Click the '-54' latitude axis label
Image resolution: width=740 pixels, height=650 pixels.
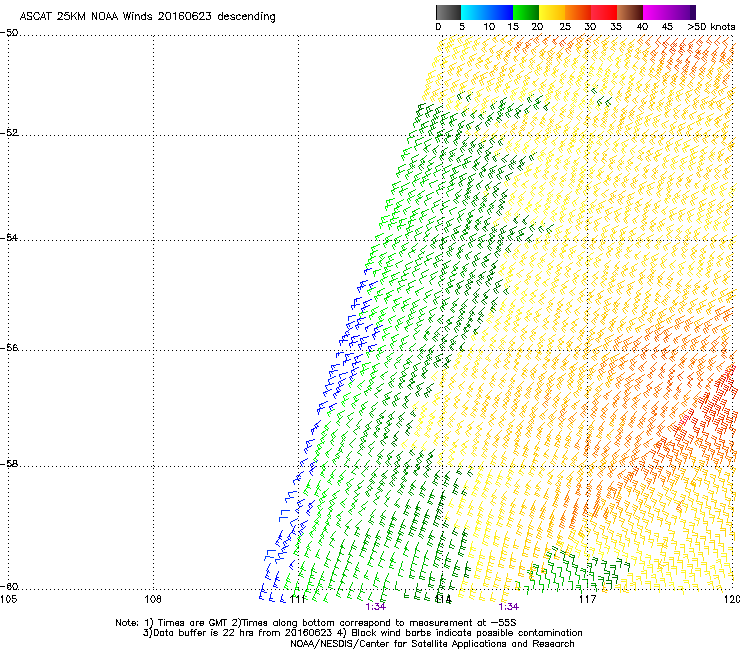(x=9, y=237)
